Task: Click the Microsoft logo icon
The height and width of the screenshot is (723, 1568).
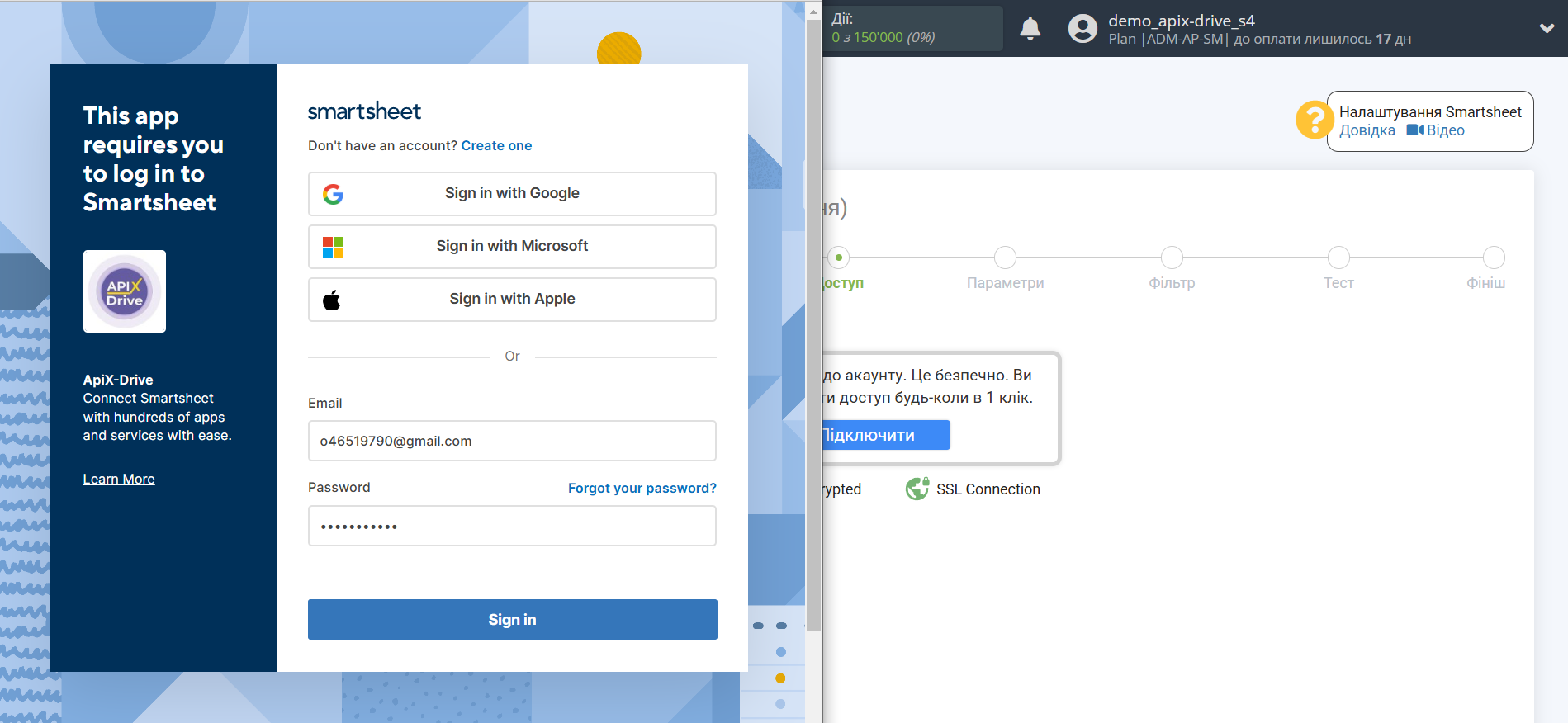Action: (333, 247)
